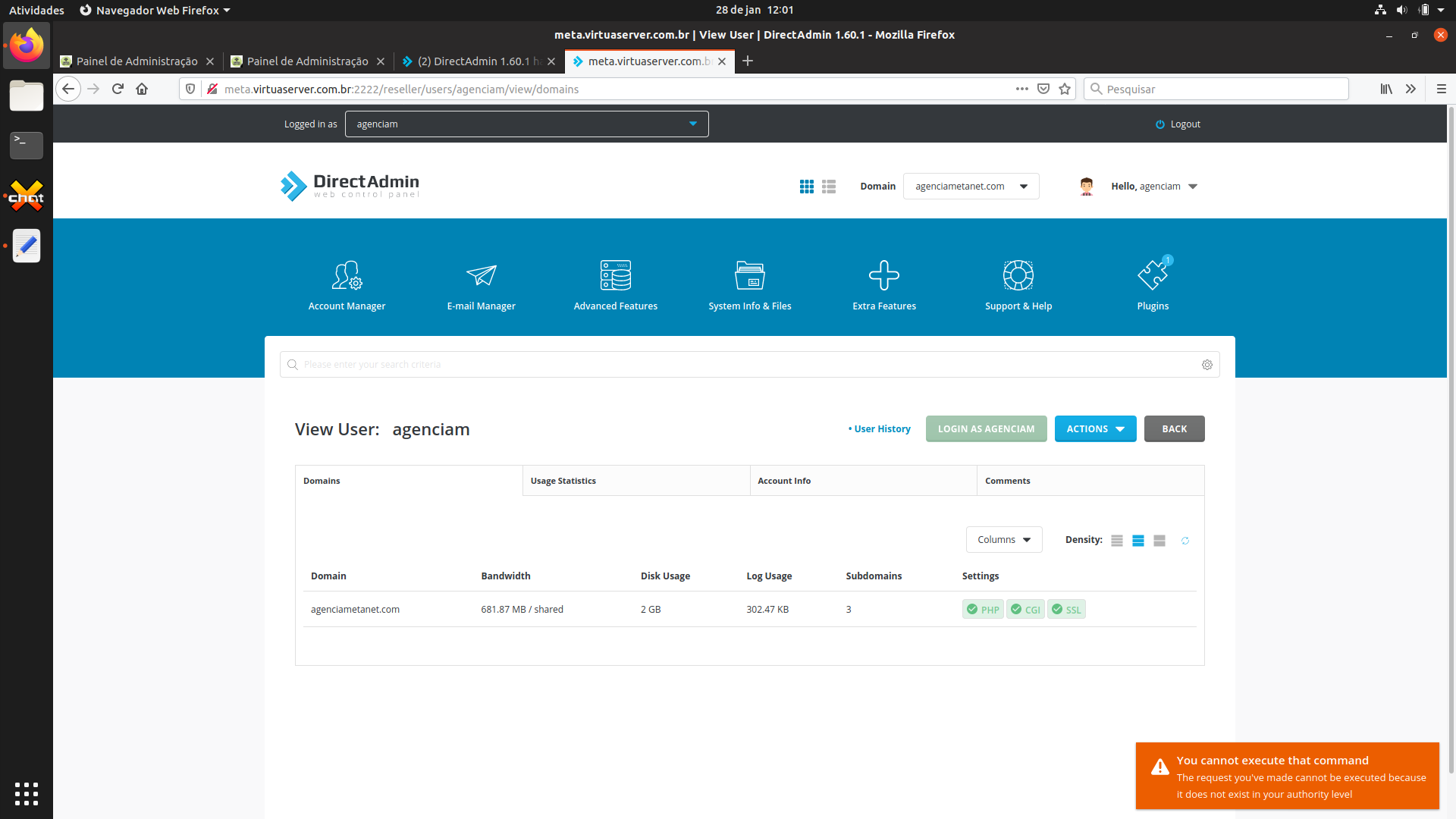Open Support & Help lifebuoy icon
The width and height of the screenshot is (1456, 819).
(x=1018, y=276)
